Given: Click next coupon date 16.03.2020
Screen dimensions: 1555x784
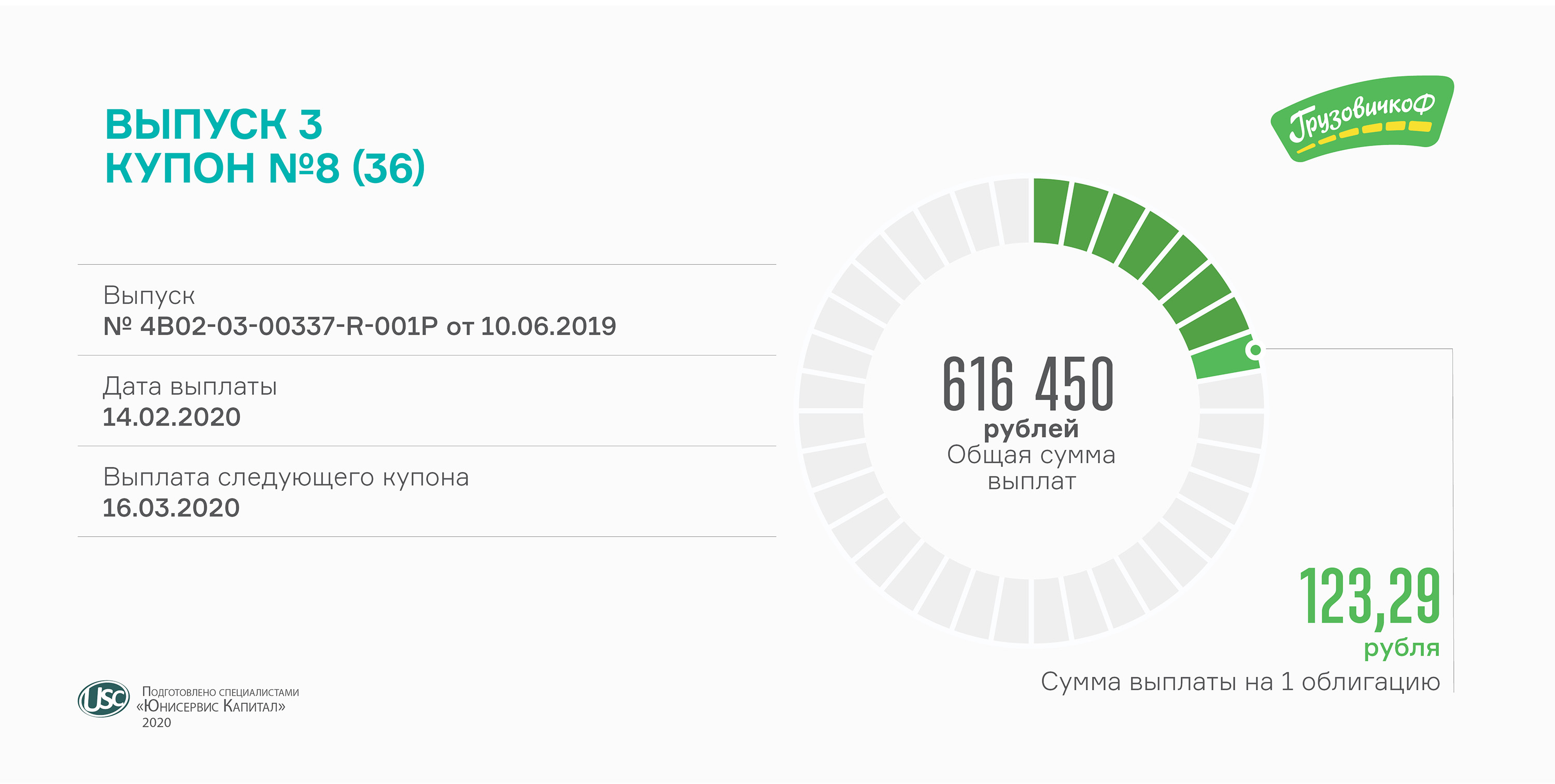Looking at the screenshot, I should click(x=171, y=508).
